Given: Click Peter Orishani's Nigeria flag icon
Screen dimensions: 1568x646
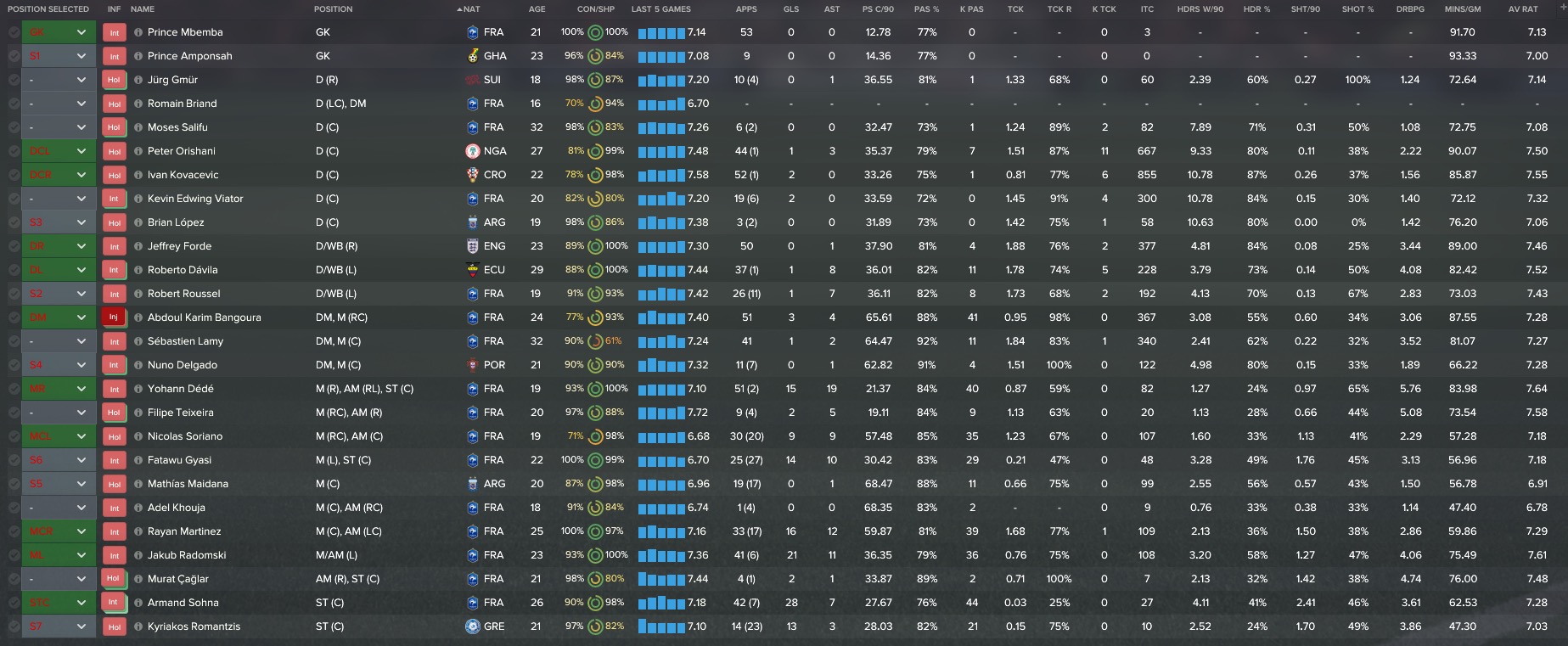Looking at the screenshot, I should click(473, 151).
